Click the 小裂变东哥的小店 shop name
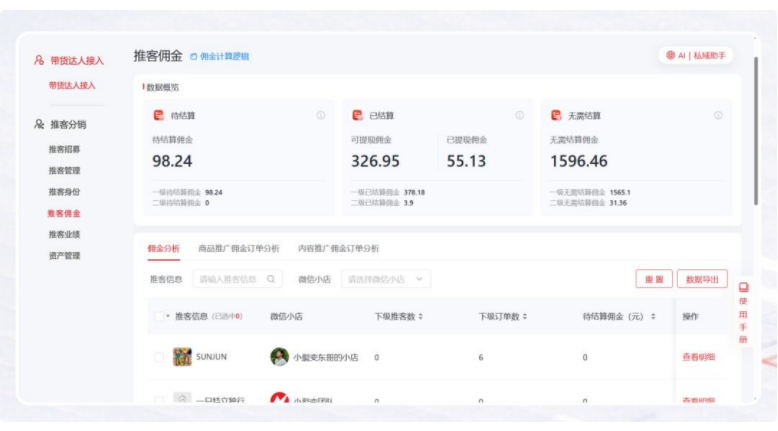 325,357
